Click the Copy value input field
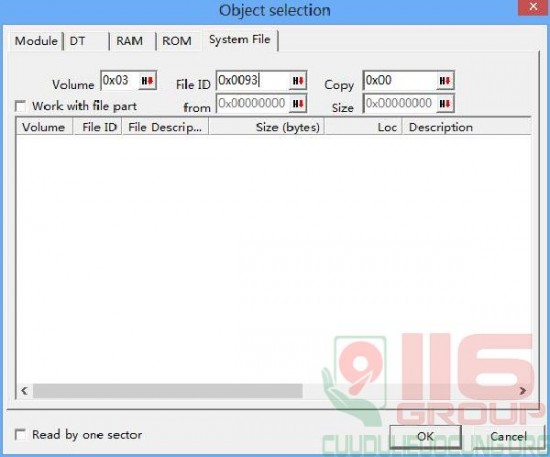The width and height of the screenshot is (550, 457). (400, 81)
